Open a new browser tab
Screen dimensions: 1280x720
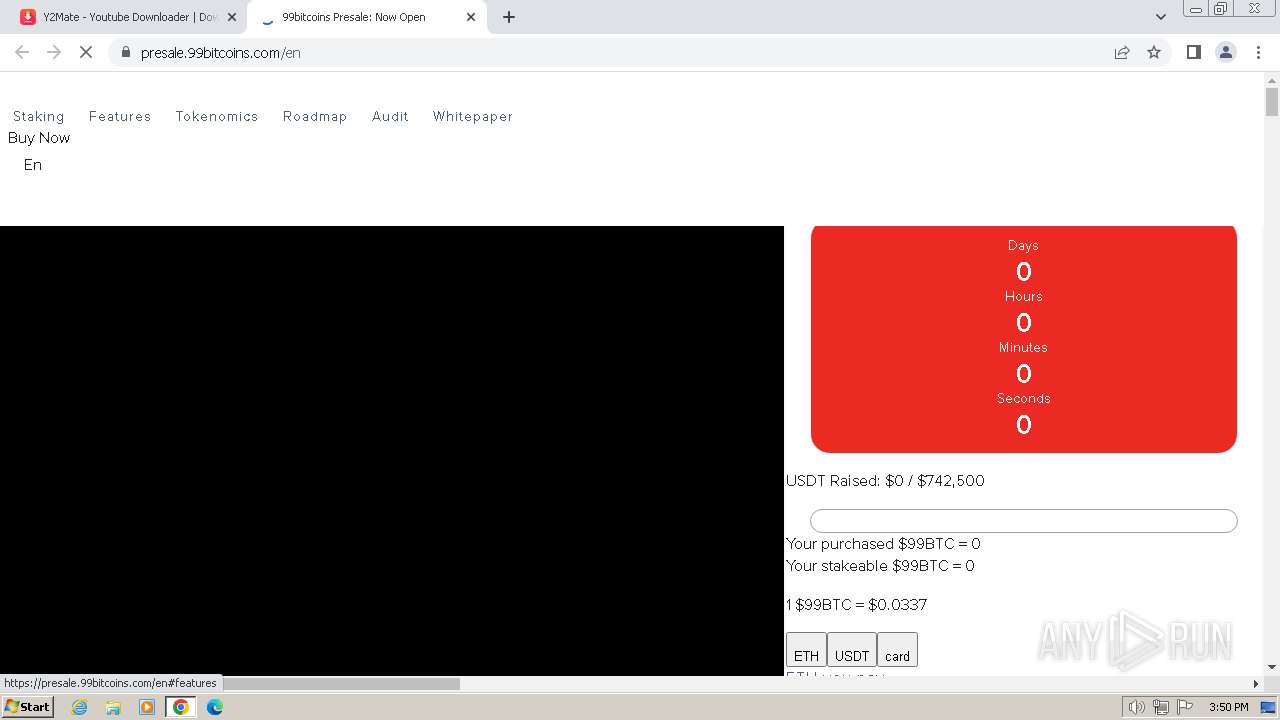pos(509,17)
